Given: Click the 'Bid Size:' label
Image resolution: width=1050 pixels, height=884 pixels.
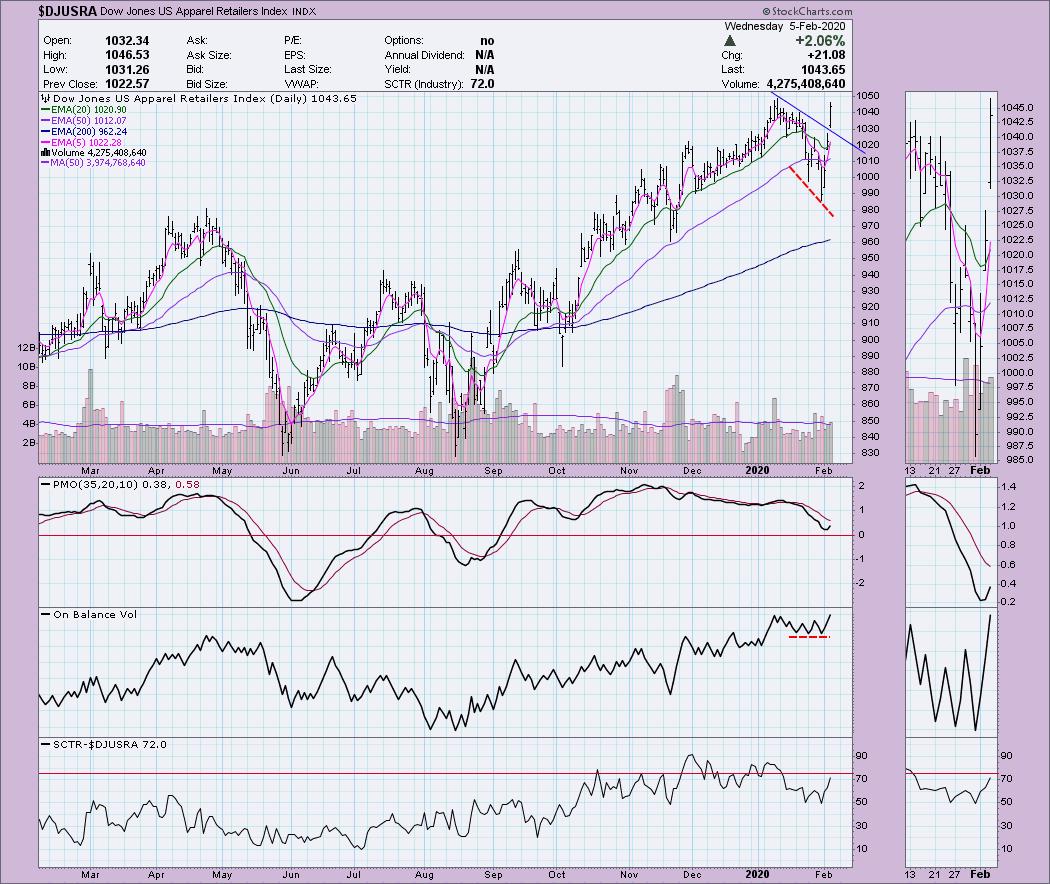Looking at the screenshot, I should pos(207,84).
